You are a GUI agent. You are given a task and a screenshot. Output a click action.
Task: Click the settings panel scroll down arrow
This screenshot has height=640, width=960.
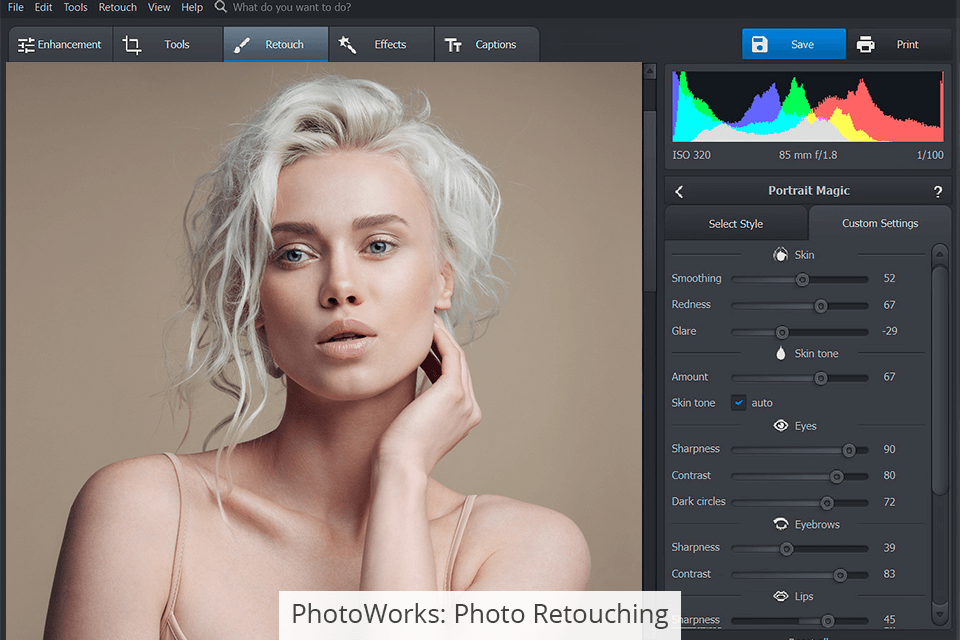(939, 614)
